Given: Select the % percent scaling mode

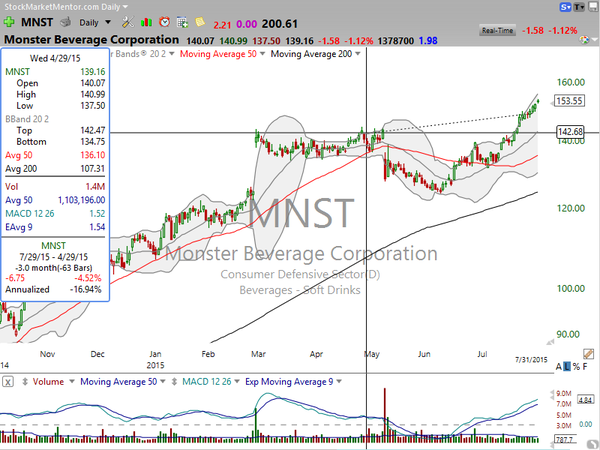Looking at the screenshot, I should [x=576, y=367].
